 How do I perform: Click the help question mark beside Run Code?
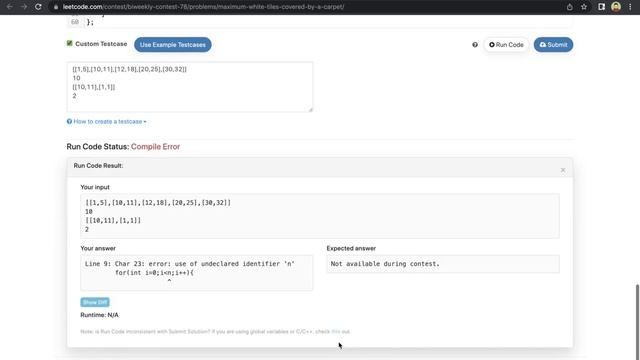pyautogui.click(x=475, y=45)
